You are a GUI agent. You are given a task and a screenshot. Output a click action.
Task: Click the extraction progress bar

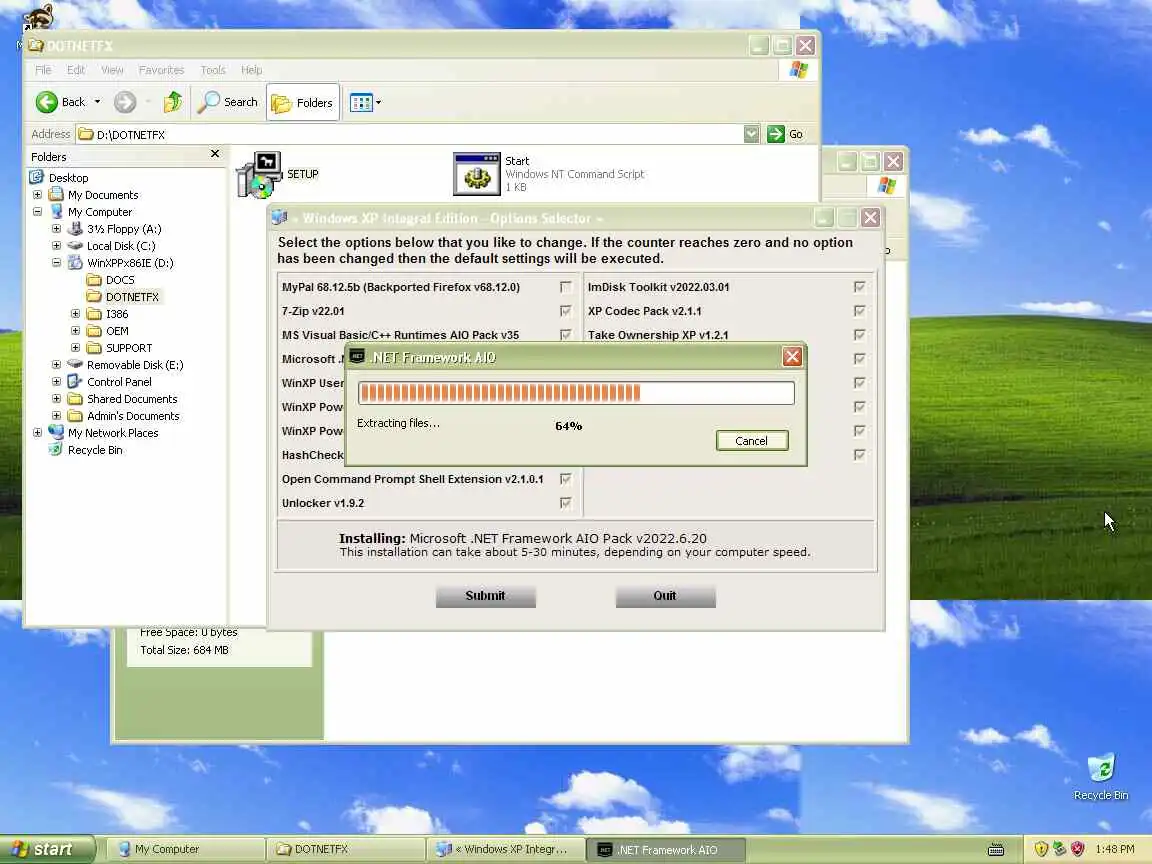(576, 392)
